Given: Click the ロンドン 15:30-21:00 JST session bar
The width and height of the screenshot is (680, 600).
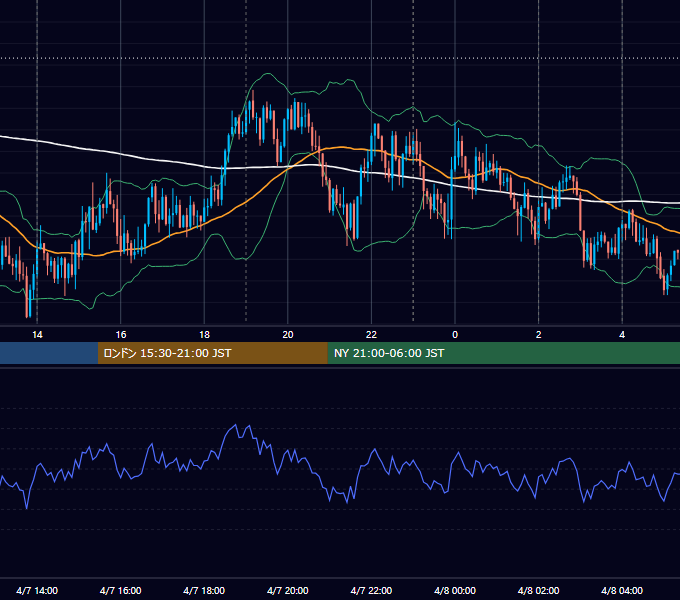Looking at the screenshot, I should pos(212,353).
